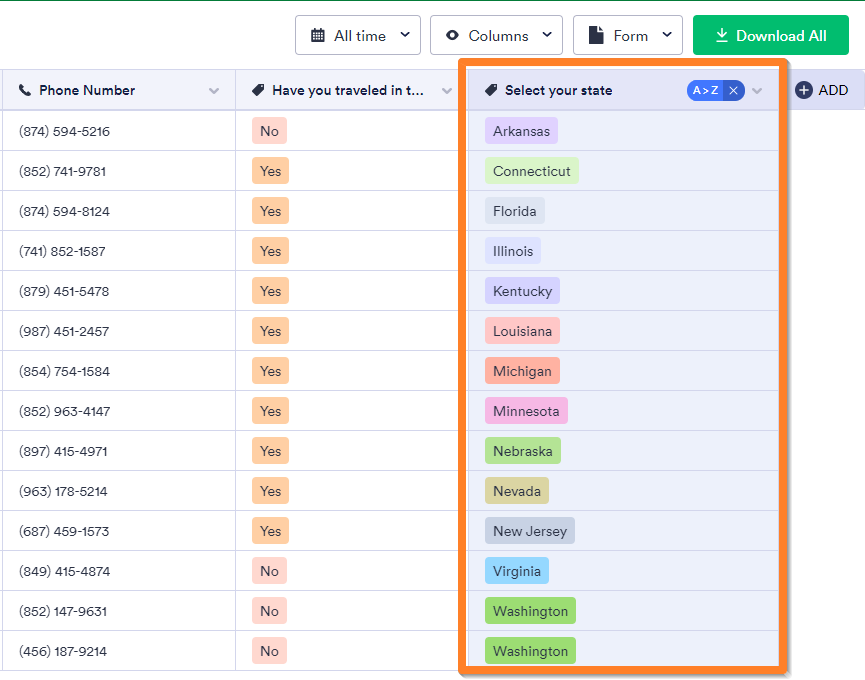Image resolution: width=865 pixels, height=680 pixels.
Task: Click the document icon in Form button
Action: [x=596, y=36]
